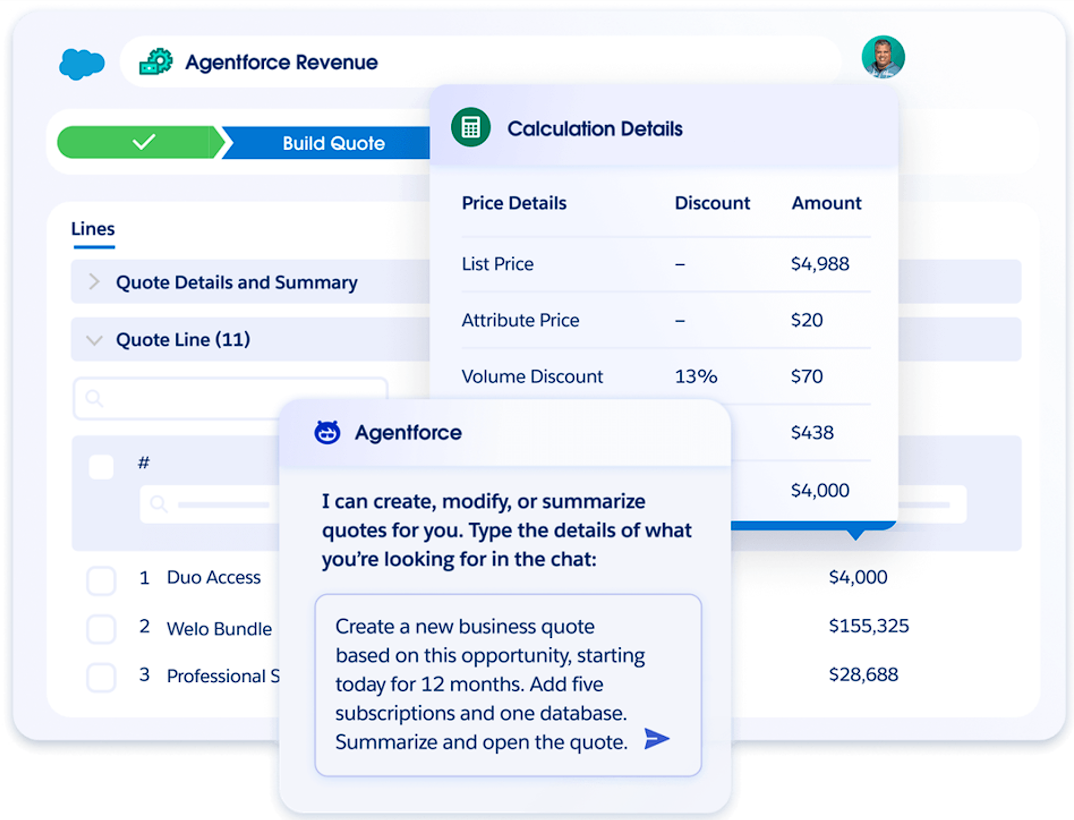
Task: Check the Welo Bundle row checkbox
Action: pos(101,629)
